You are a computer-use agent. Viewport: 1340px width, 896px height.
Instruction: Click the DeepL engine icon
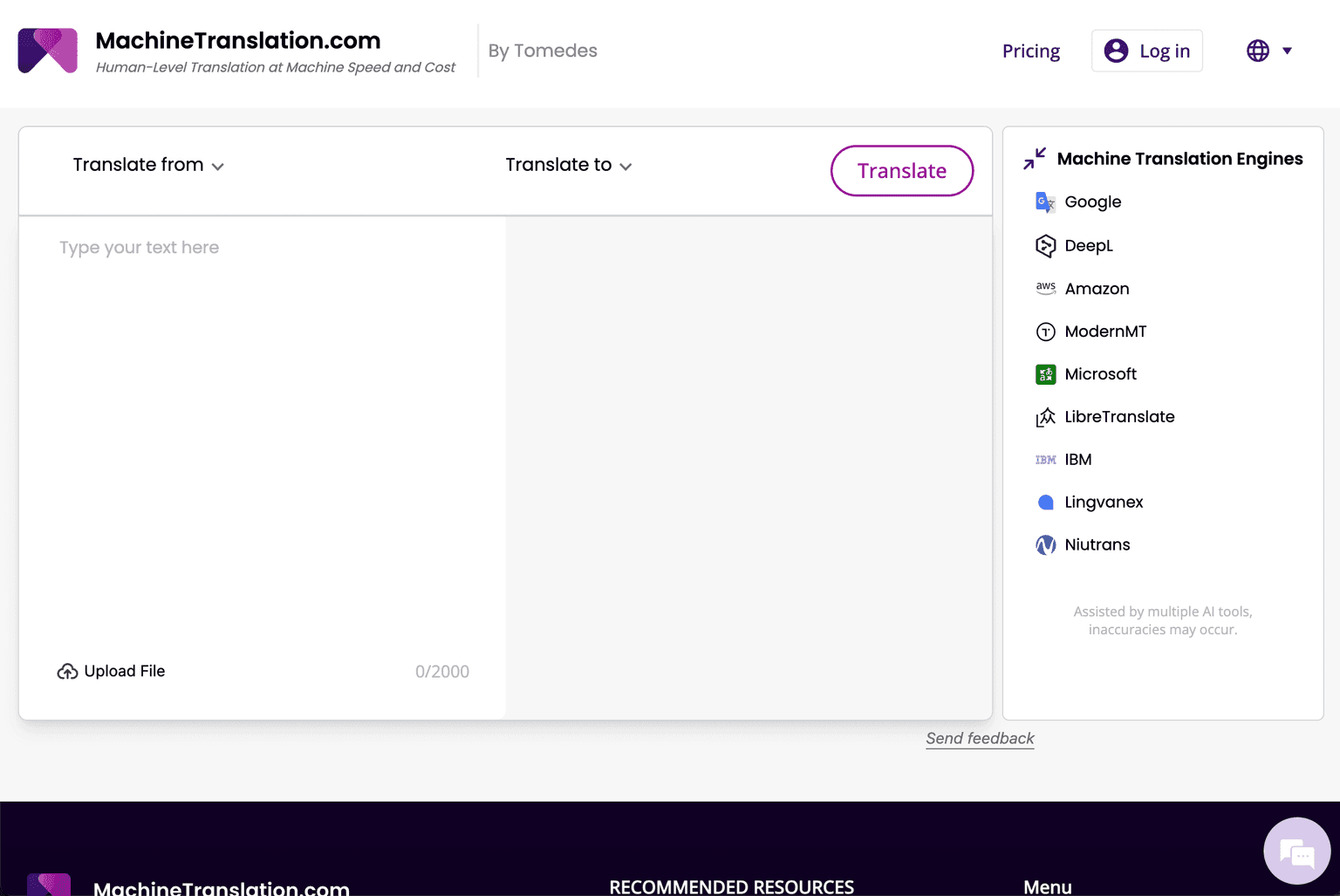[x=1045, y=246]
